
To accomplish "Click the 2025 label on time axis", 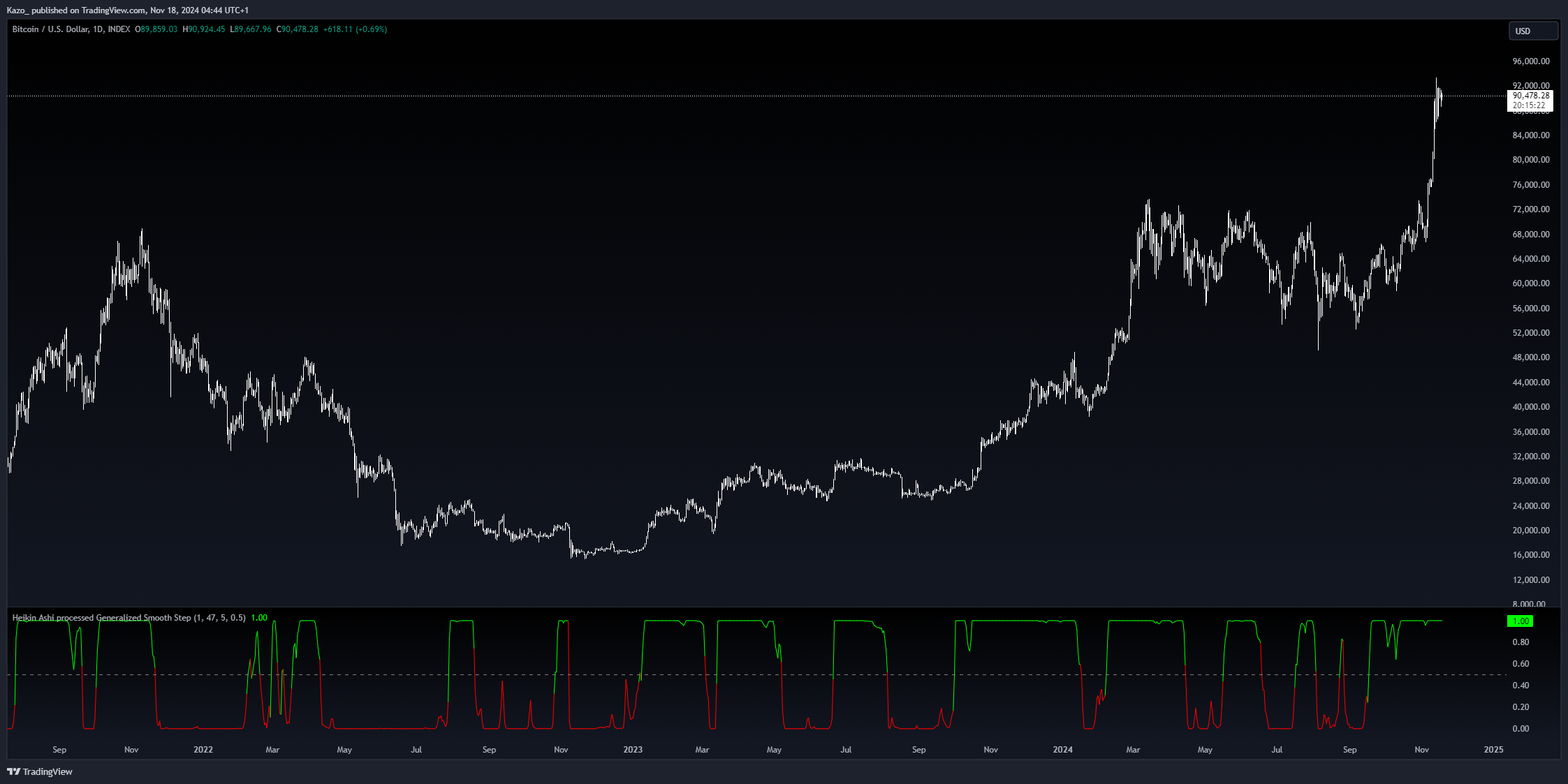I will [x=1493, y=750].
